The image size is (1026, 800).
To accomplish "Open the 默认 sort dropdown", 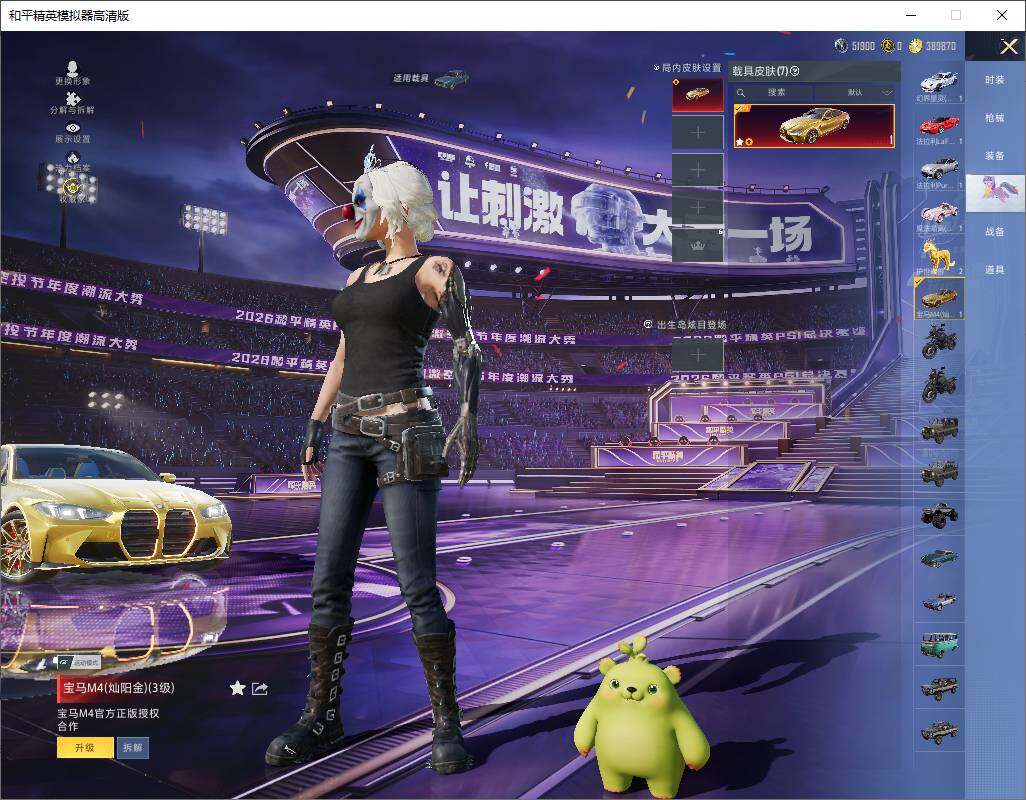I will (856, 93).
